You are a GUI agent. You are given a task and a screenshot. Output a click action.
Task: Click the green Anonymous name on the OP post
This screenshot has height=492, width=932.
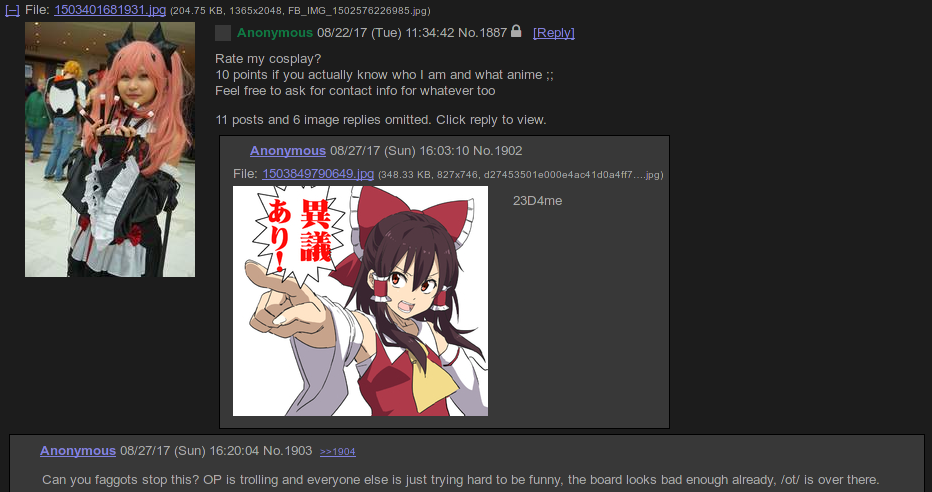(275, 33)
